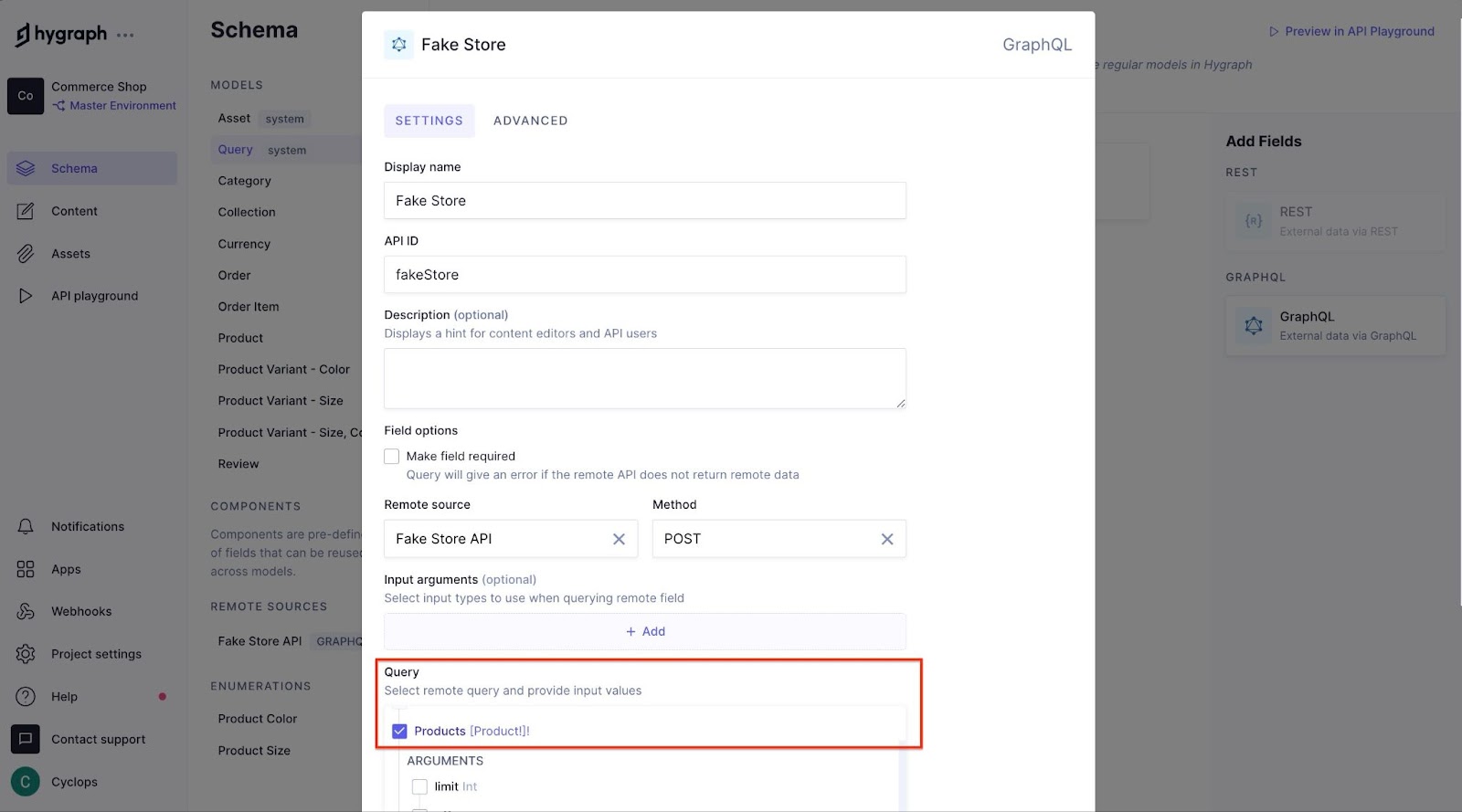Click the Cyclops user avatar
This screenshot has width=1462, height=812.
[26, 782]
